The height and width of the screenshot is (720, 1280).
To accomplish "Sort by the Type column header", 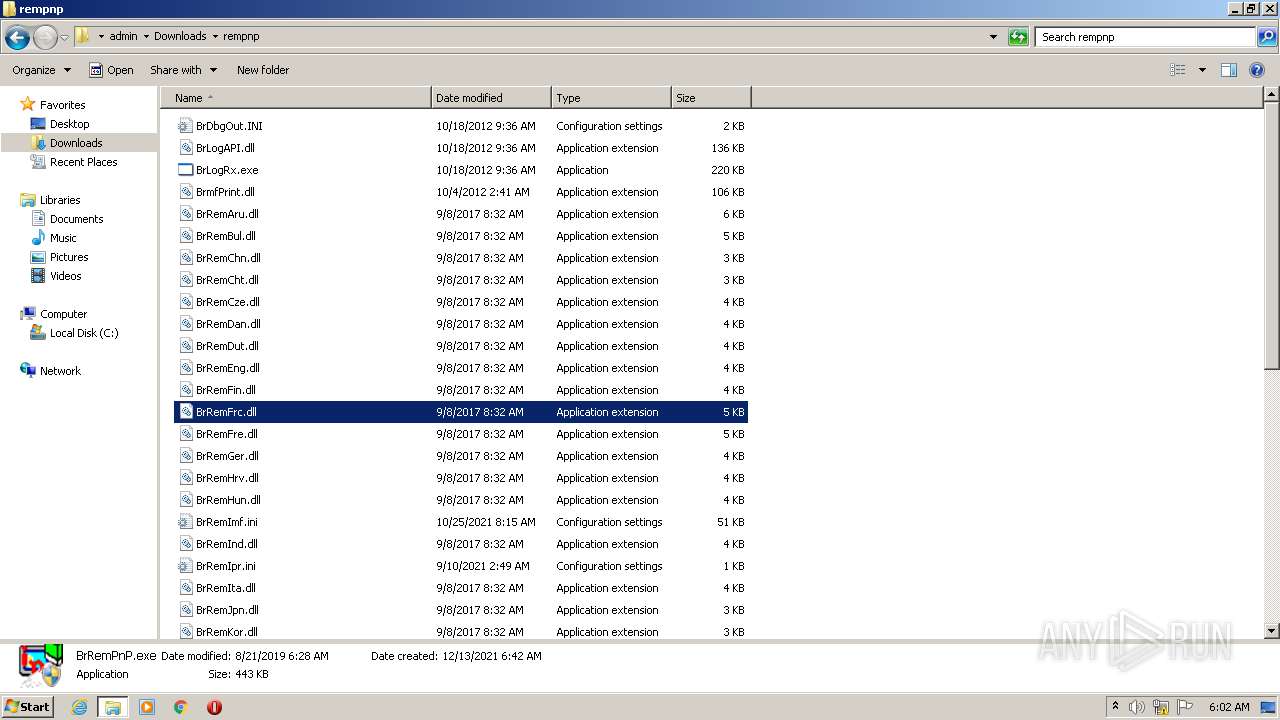I will (x=611, y=98).
